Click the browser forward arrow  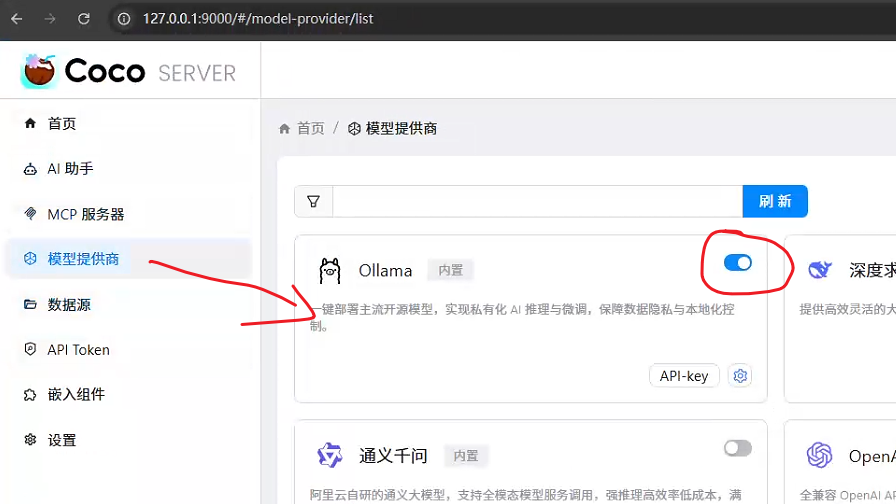point(50,19)
